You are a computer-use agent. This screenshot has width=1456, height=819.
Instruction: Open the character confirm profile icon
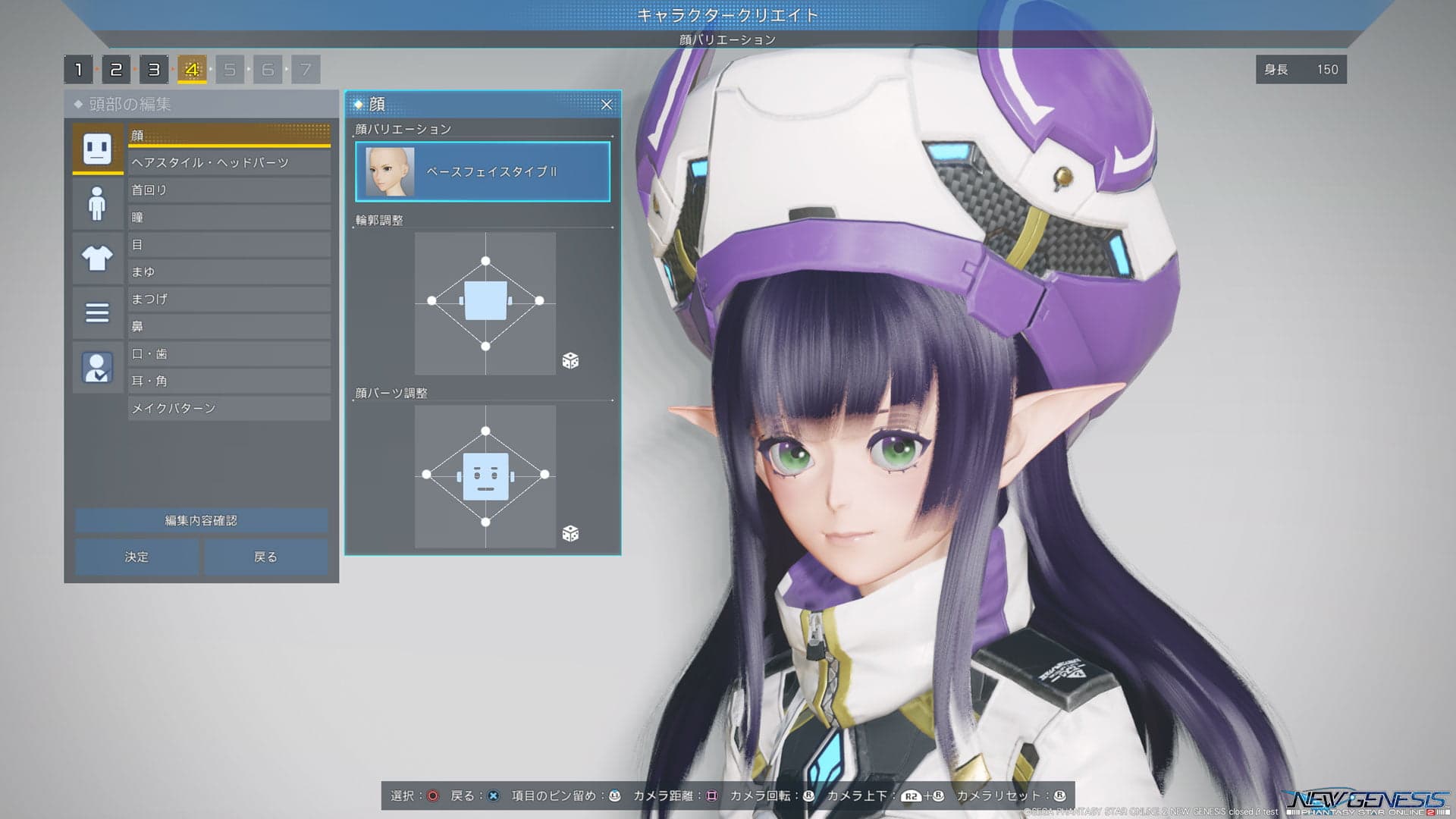(97, 368)
